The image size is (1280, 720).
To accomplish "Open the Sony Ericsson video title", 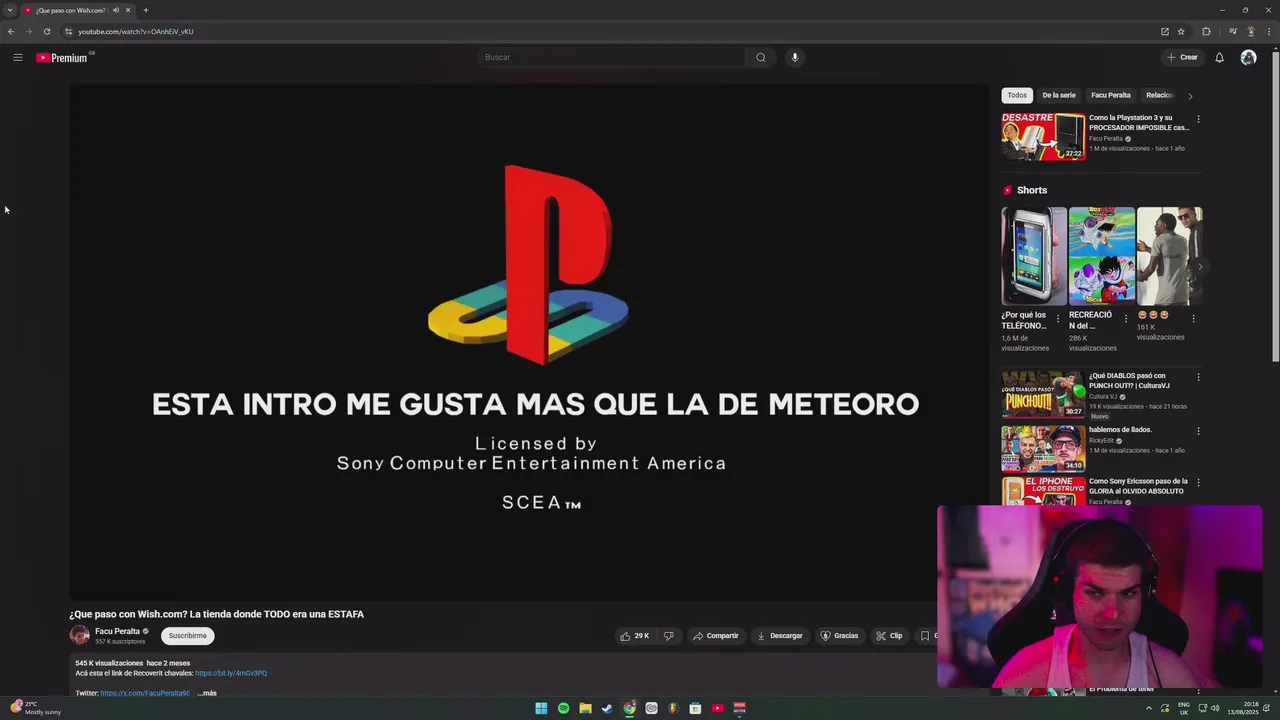I will pos(1138,486).
